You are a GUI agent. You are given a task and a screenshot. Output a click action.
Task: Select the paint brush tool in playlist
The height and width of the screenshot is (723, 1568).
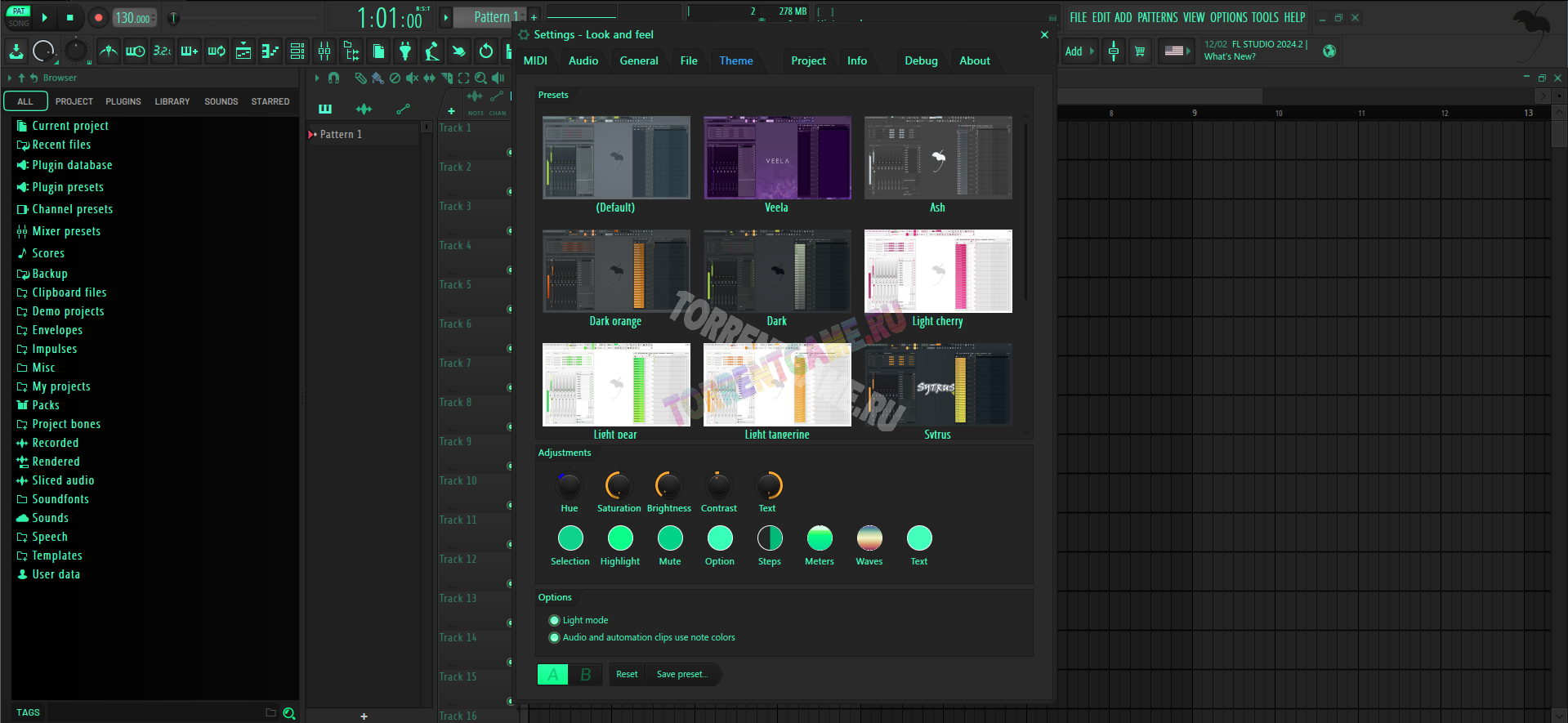click(x=377, y=78)
